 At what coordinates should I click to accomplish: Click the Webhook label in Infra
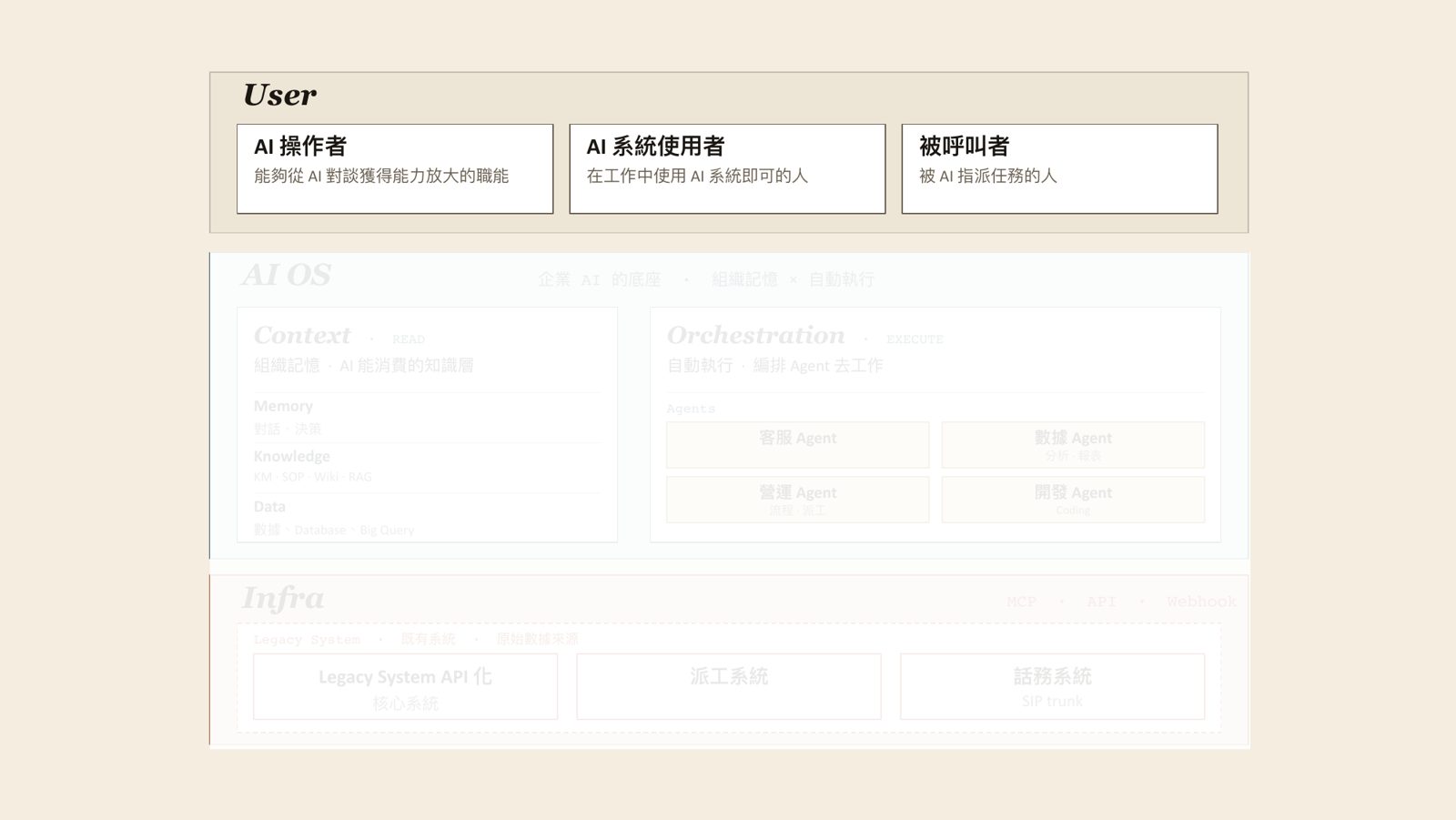tap(1201, 602)
